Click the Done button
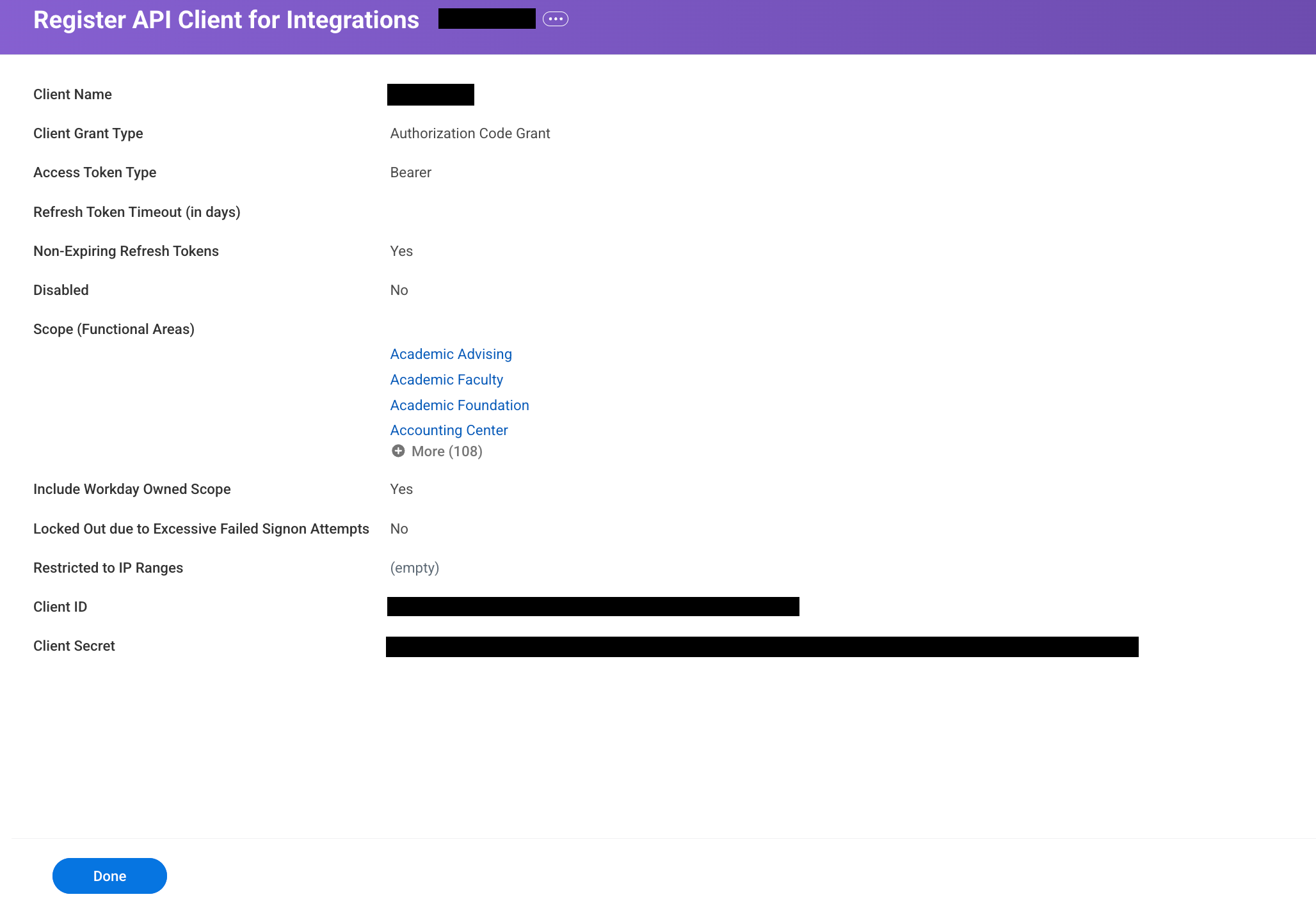This screenshot has width=1316, height=906. tap(109, 876)
